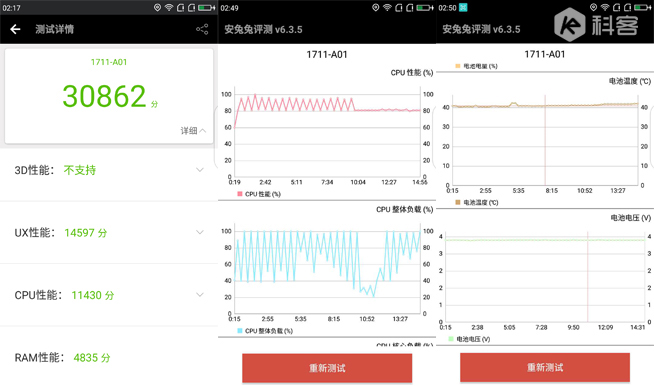Tap the vertical marker line in the 电池温度 chart

(545, 140)
